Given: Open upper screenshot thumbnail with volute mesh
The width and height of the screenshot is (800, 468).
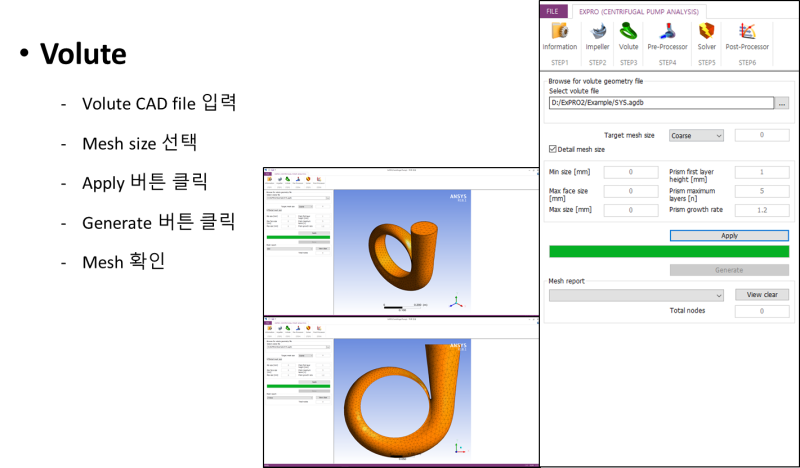Looking at the screenshot, I should coord(401,241).
